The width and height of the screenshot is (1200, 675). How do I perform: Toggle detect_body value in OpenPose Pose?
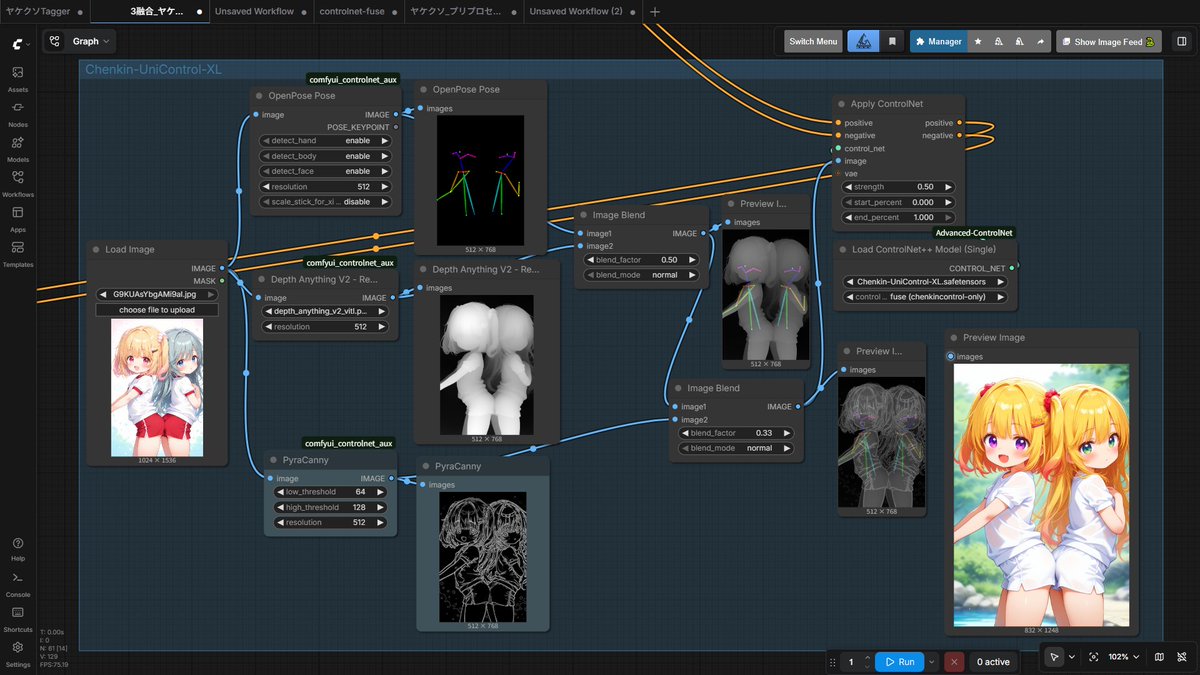[x=325, y=156]
